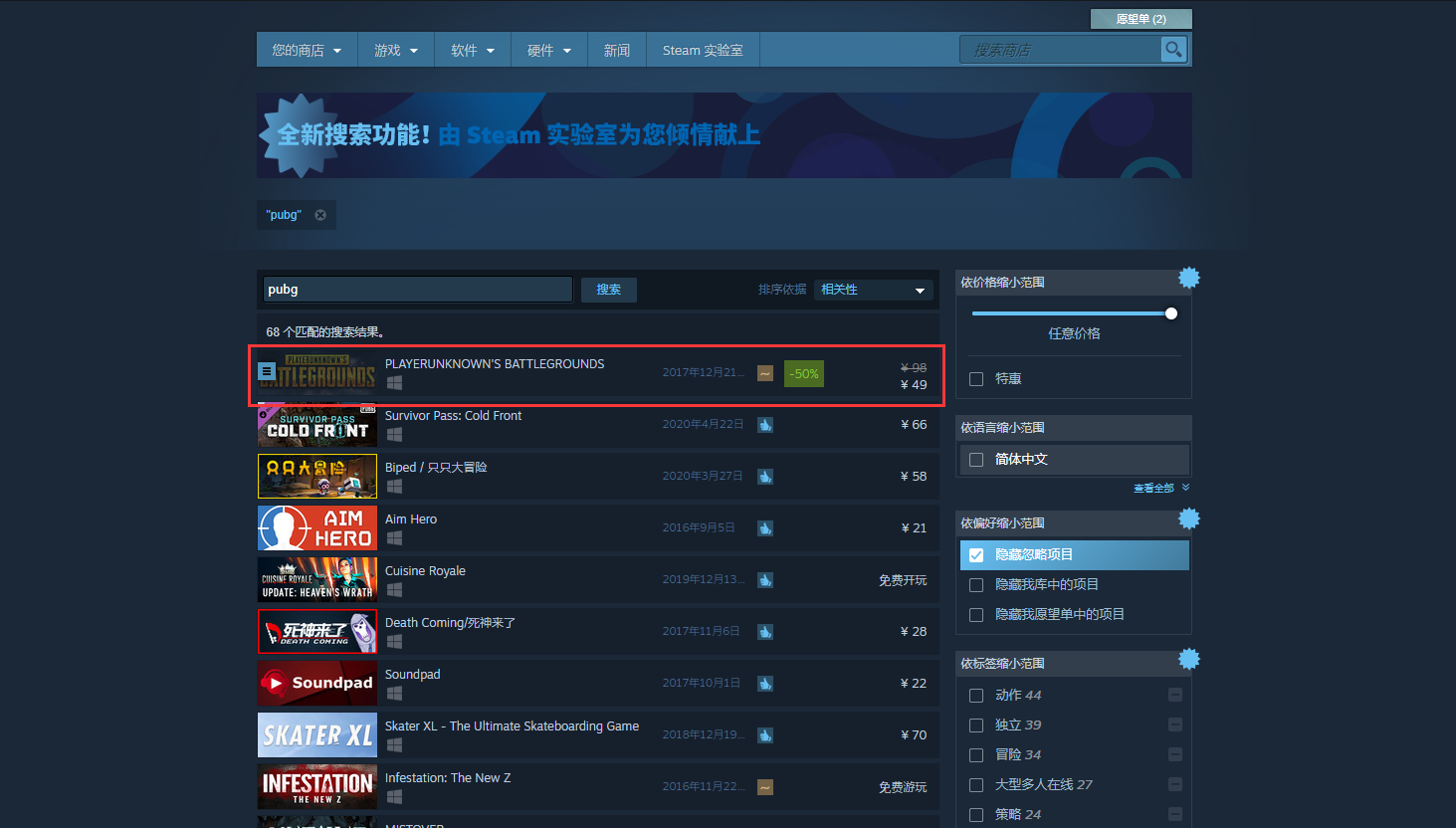Check the 简体中文 language filter

[976, 460]
